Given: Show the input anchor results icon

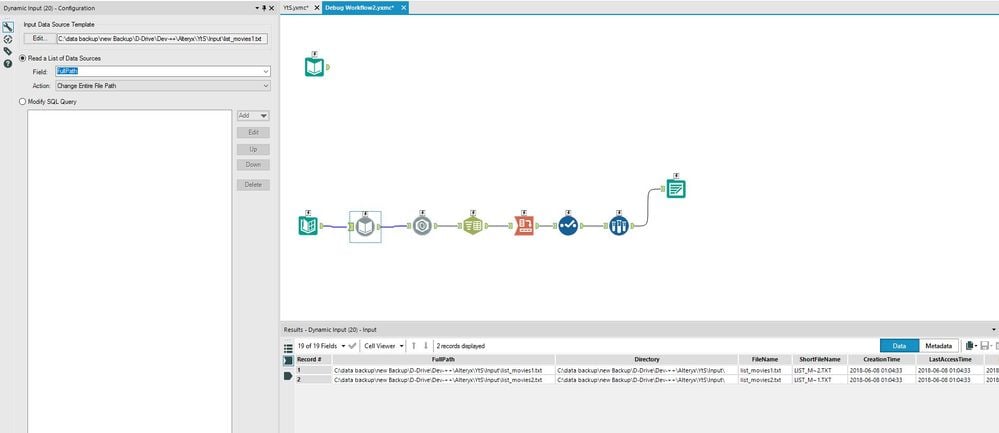Looking at the screenshot, I should [288, 360].
